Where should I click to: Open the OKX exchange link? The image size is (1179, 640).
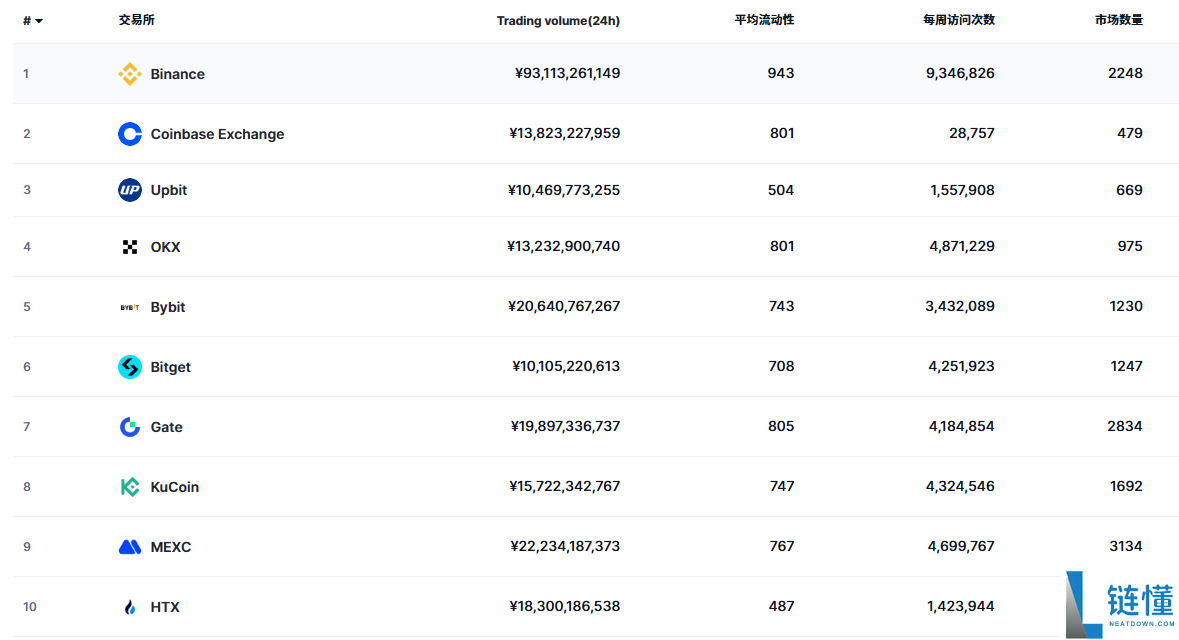point(165,247)
